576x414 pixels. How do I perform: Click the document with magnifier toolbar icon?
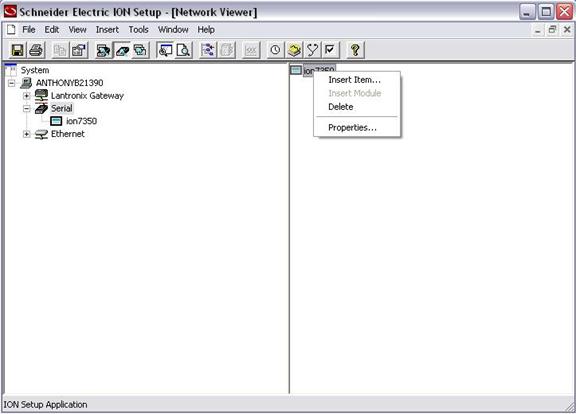183,50
